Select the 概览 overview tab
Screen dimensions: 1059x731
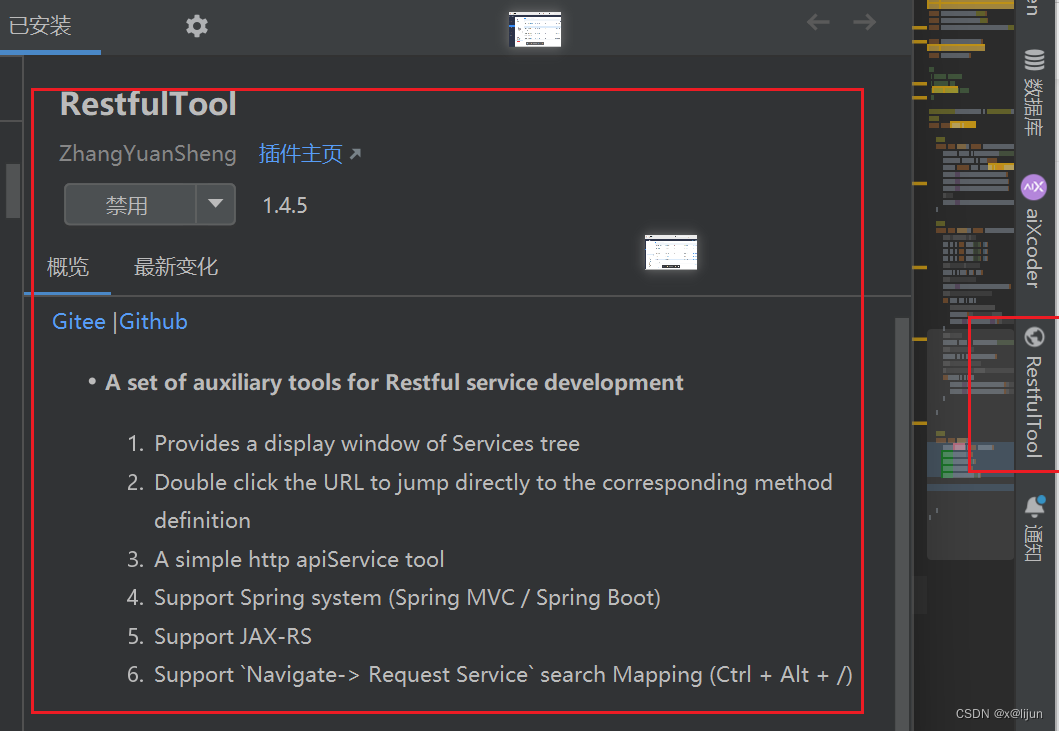tap(68, 267)
